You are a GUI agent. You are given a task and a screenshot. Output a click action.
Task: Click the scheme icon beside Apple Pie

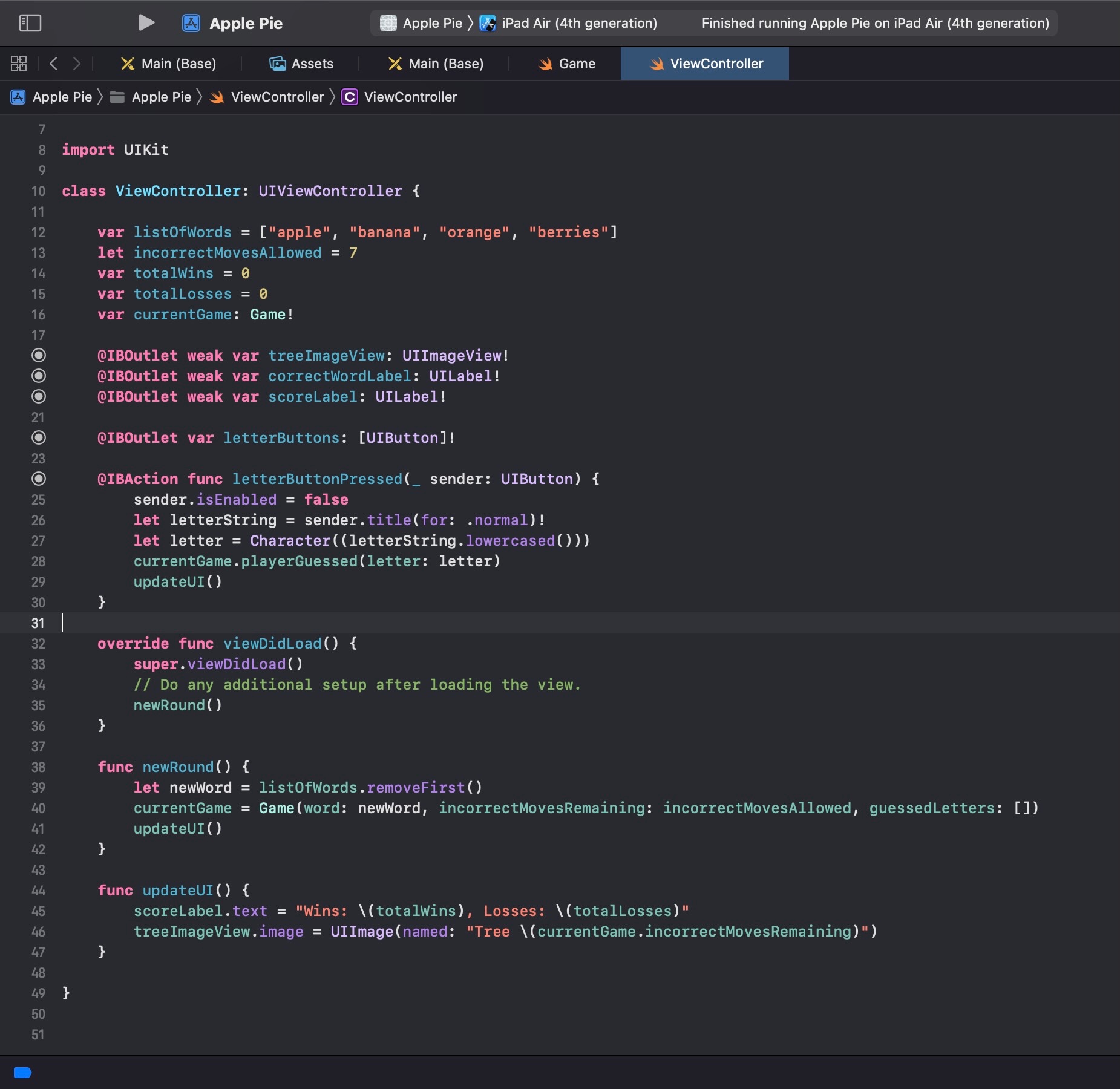coord(388,23)
